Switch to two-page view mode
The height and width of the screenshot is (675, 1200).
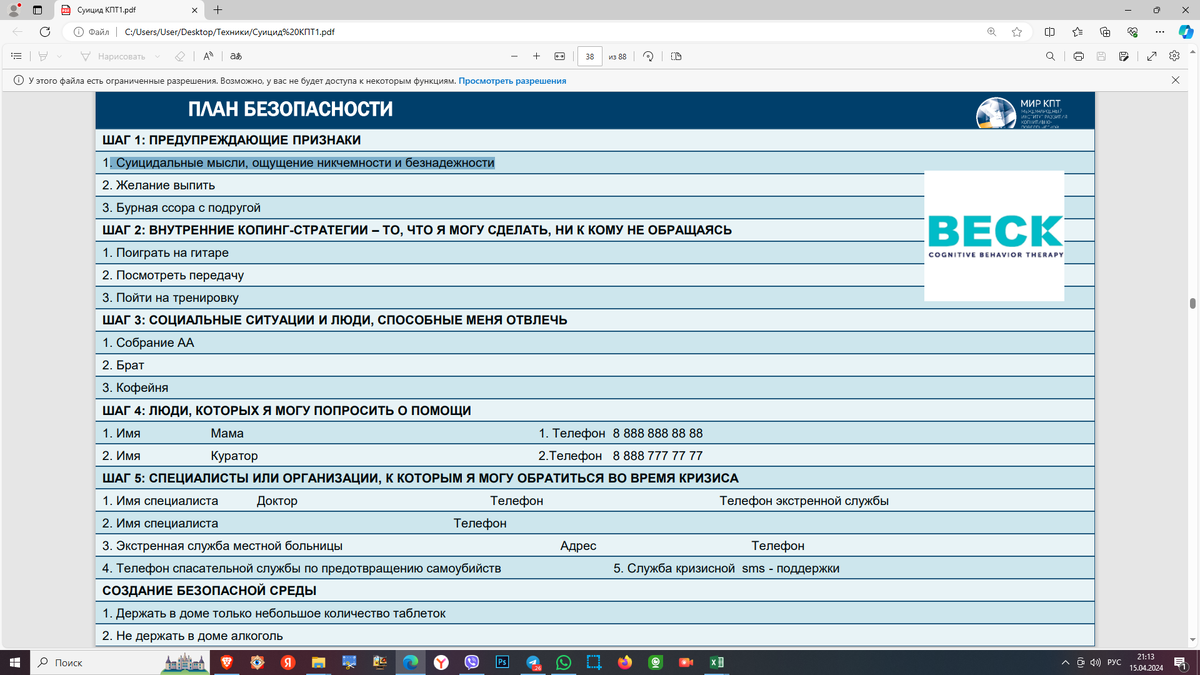[675, 56]
